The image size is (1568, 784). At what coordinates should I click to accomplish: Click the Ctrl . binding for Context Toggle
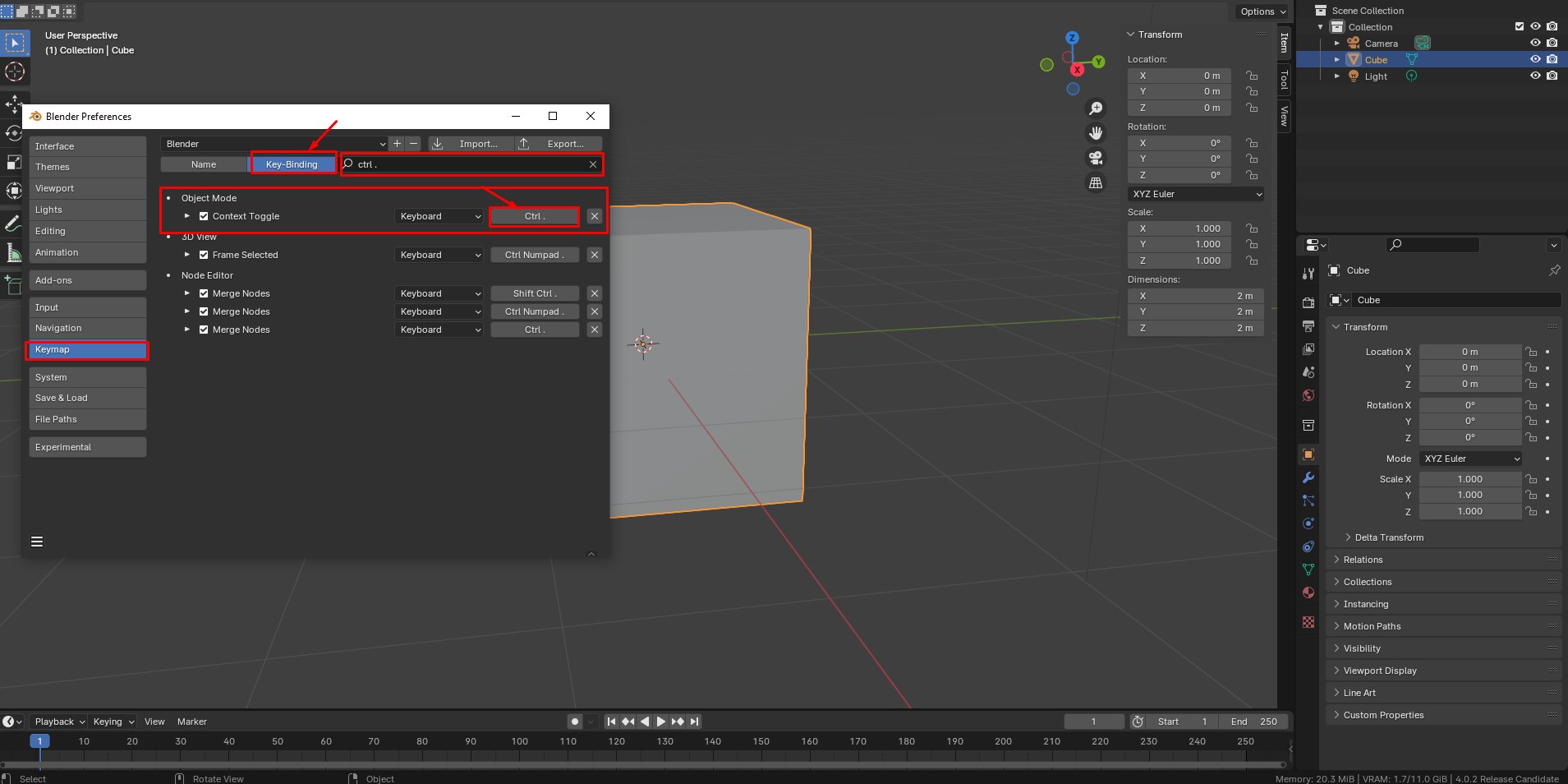point(535,216)
